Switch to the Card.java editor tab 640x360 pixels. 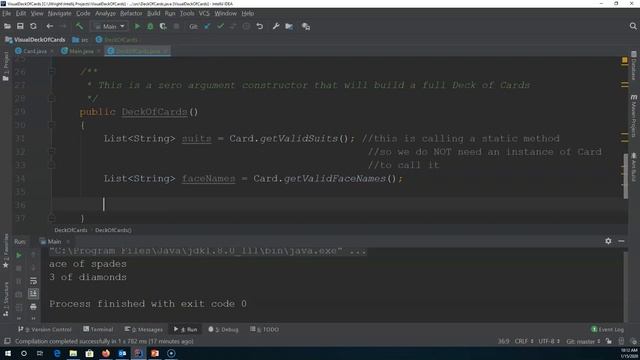pyautogui.click(x=34, y=51)
